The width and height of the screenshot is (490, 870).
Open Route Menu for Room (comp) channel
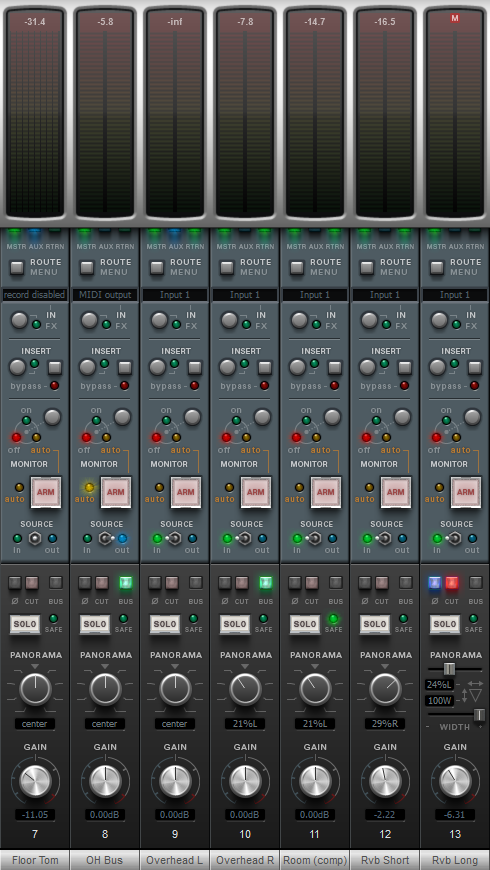pos(297,267)
